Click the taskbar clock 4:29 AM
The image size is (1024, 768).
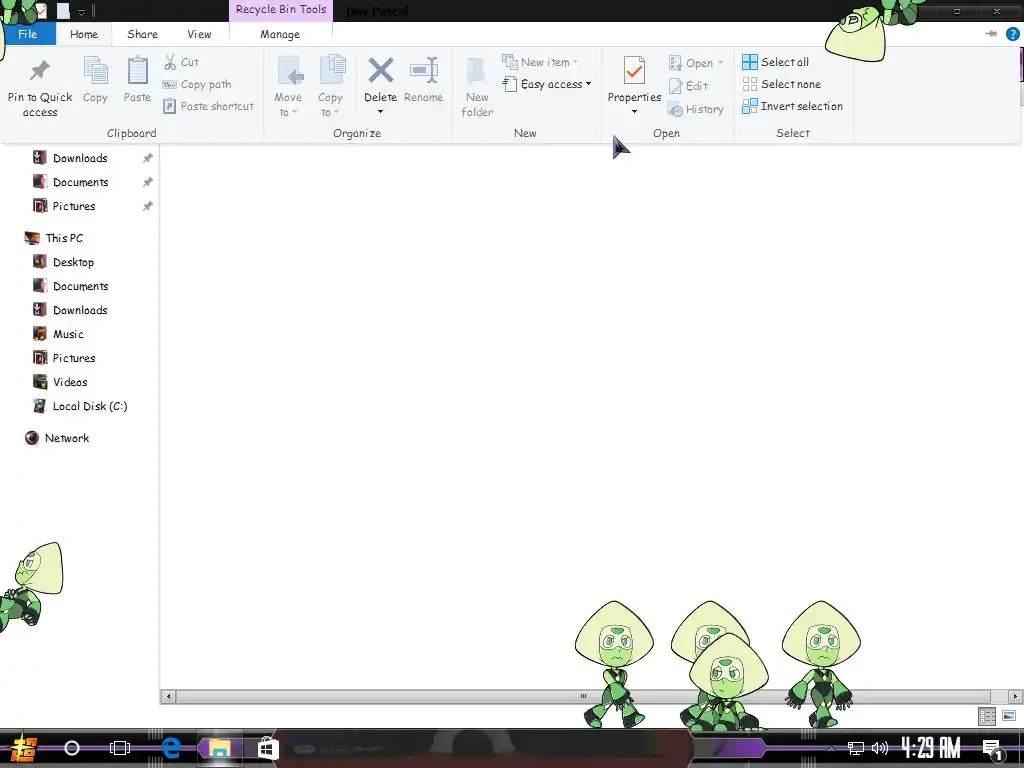tap(930, 748)
